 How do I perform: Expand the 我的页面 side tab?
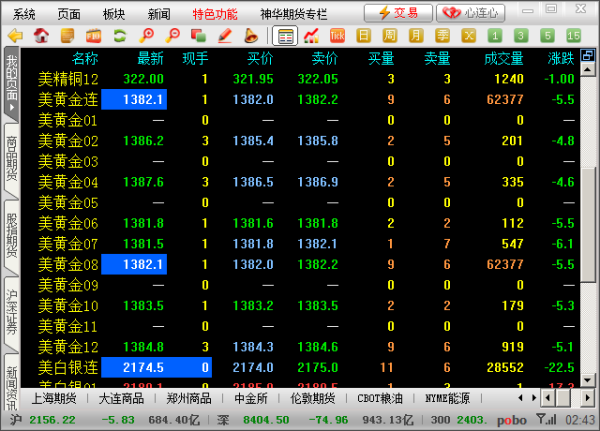coord(11,82)
